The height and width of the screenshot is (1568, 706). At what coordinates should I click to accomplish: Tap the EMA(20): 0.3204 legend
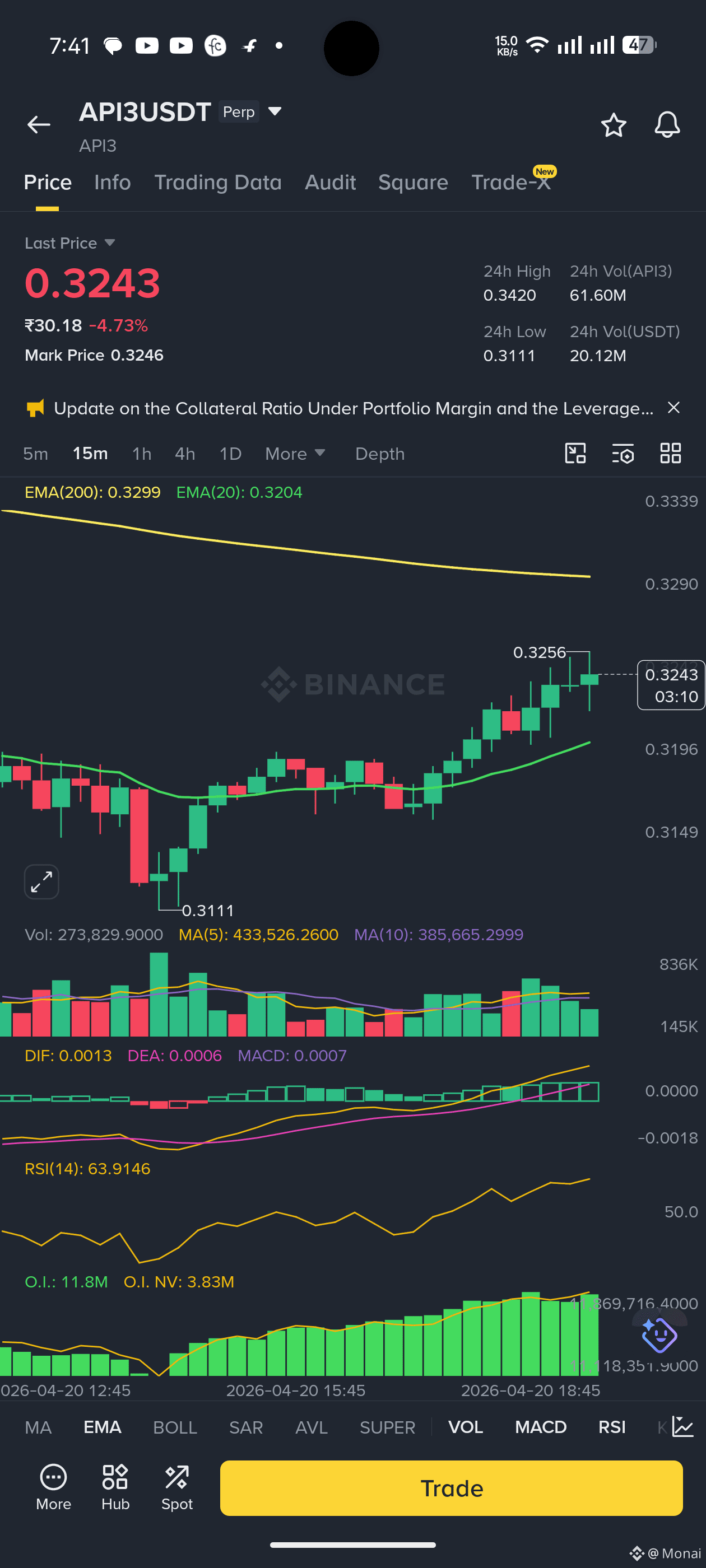coord(239,492)
